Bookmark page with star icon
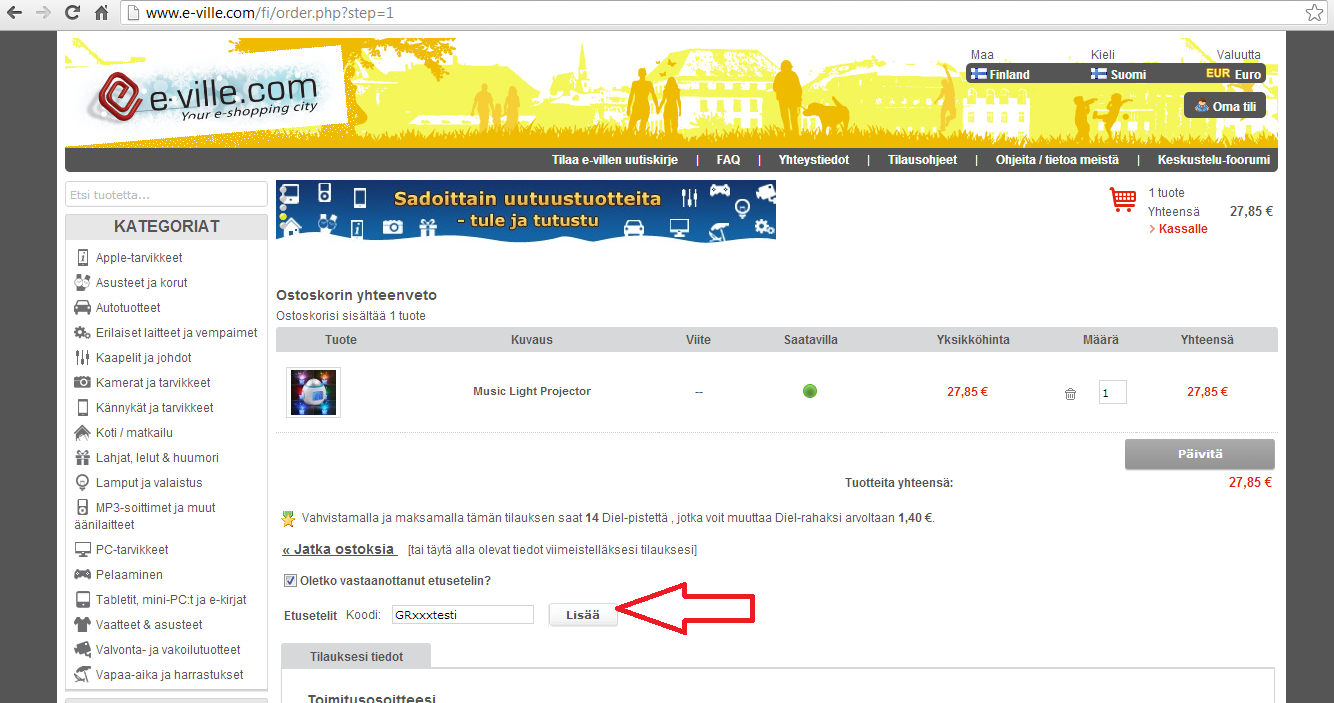The width and height of the screenshot is (1334, 703). [1314, 14]
